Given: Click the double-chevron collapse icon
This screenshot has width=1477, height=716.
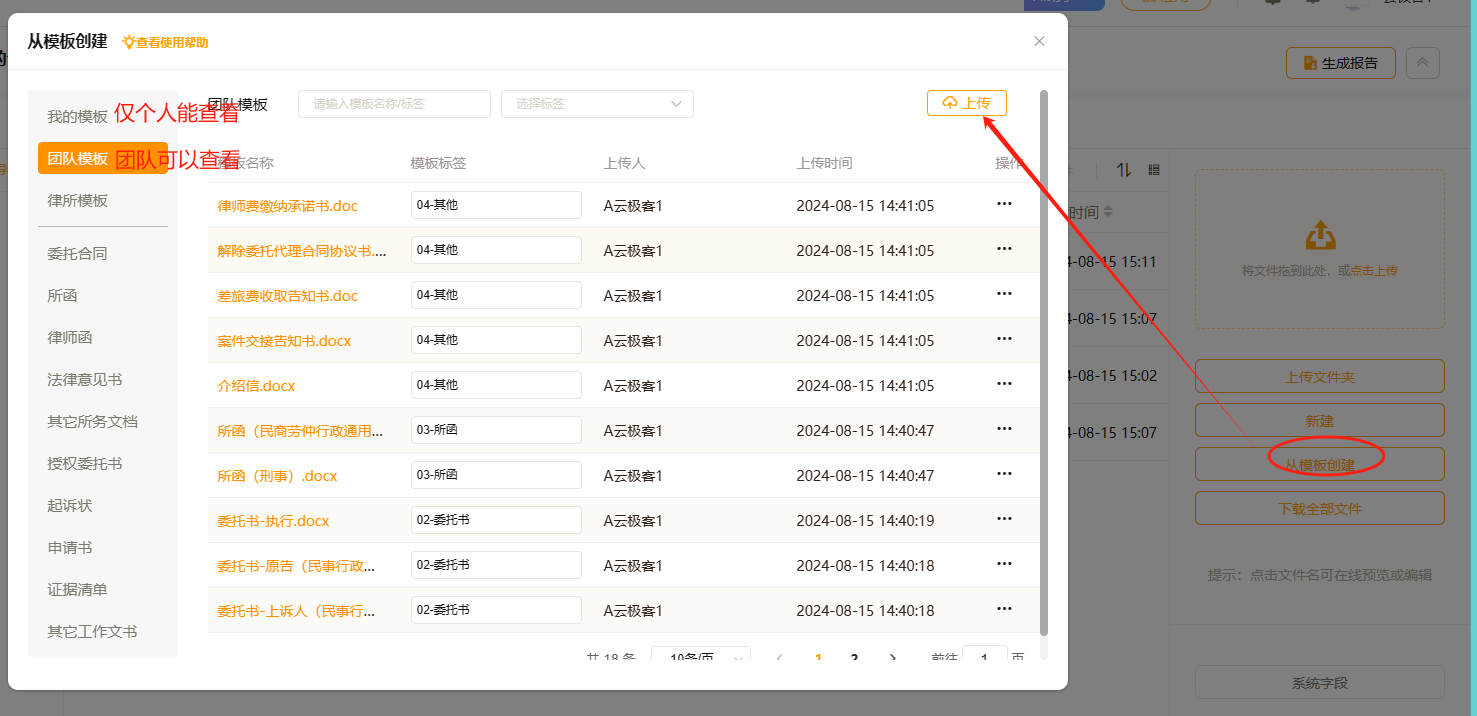Looking at the screenshot, I should pyautogui.click(x=1422, y=63).
